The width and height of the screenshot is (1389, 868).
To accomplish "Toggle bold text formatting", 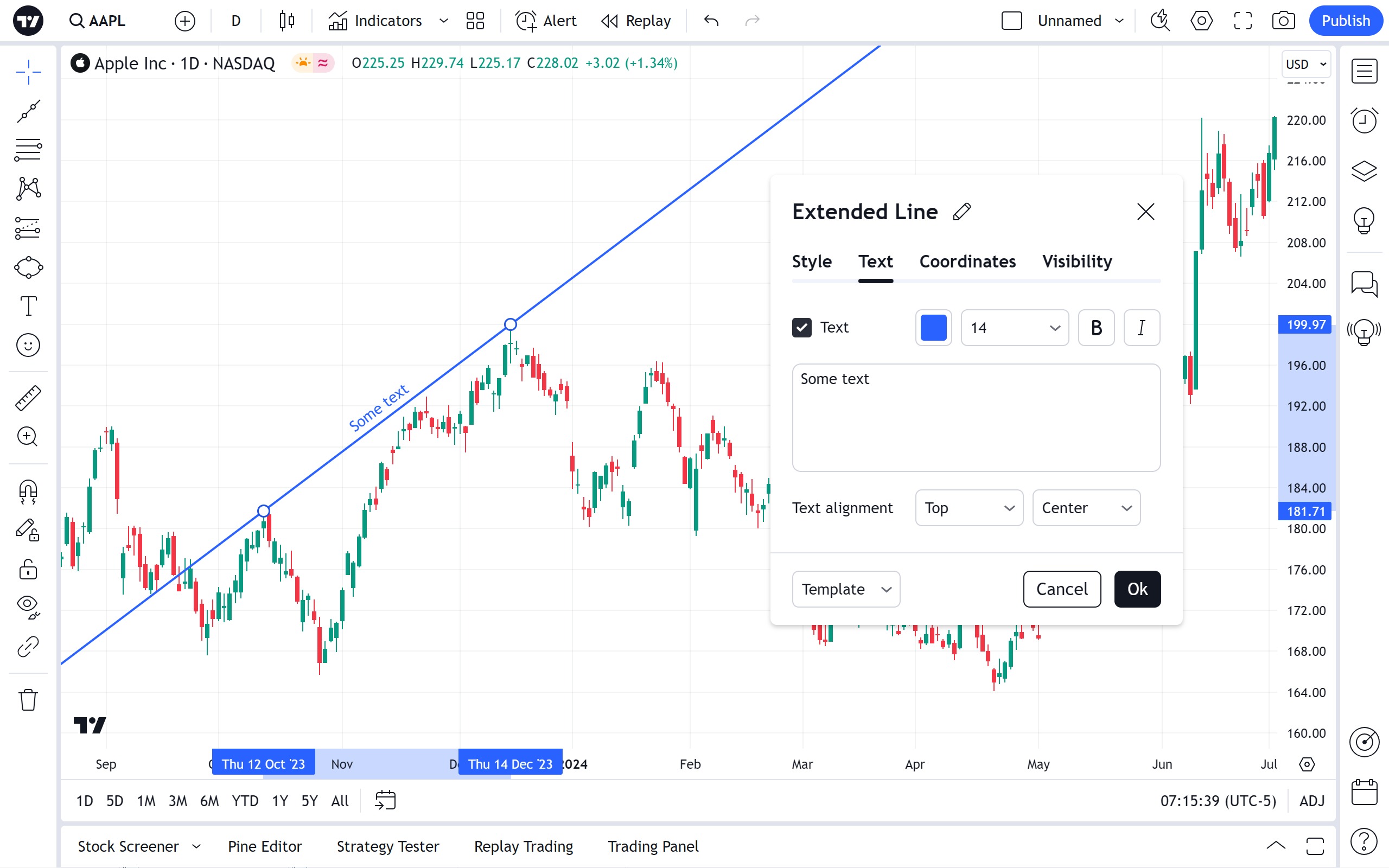I will 1095,328.
